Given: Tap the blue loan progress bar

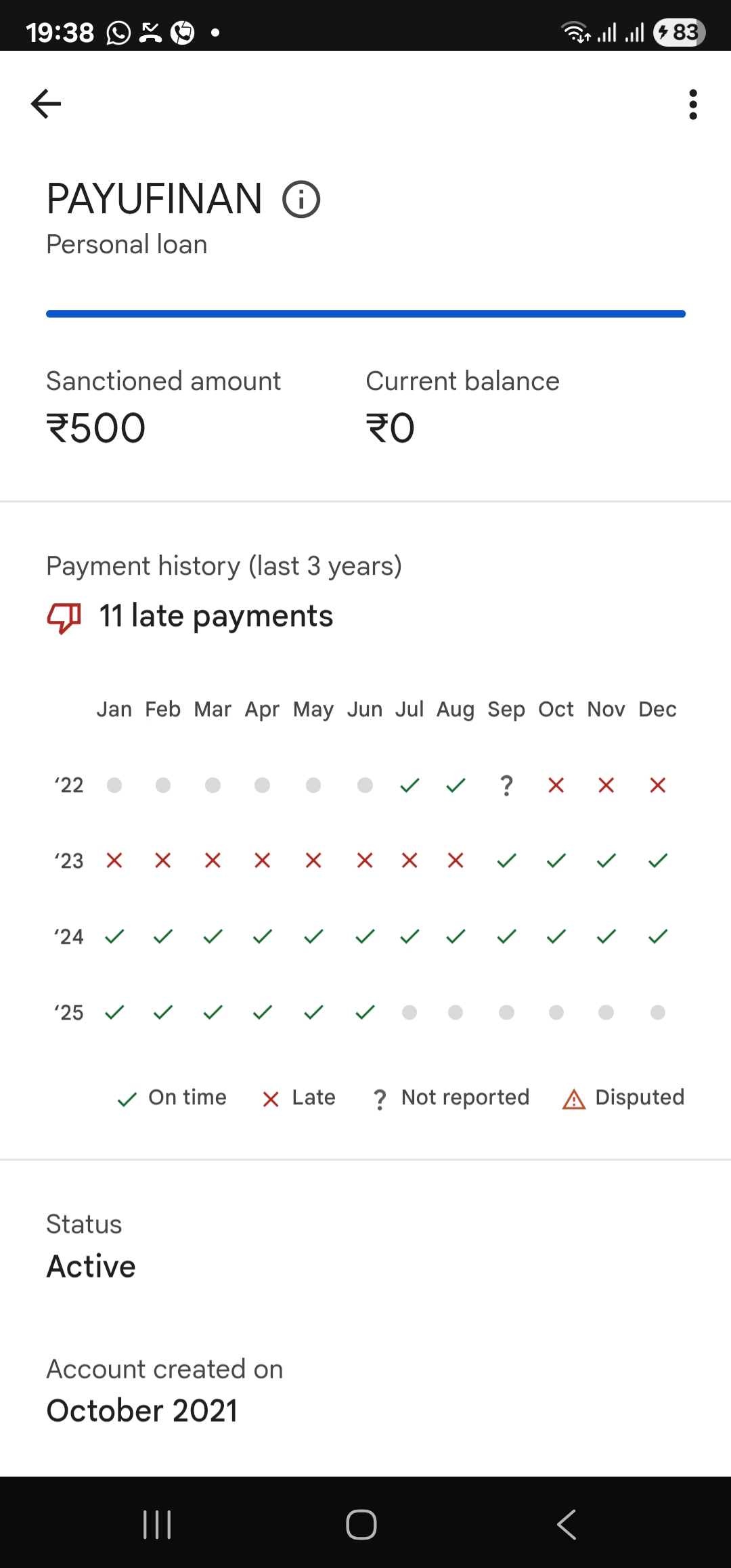Looking at the screenshot, I should (365, 314).
